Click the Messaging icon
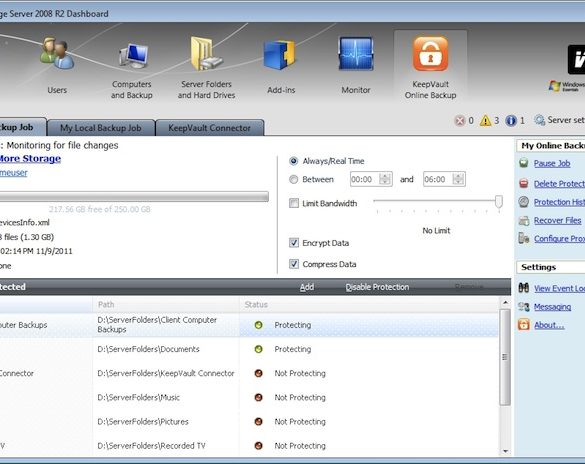Image resolution: width=585 pixels, height=464 pixels. 524,307
